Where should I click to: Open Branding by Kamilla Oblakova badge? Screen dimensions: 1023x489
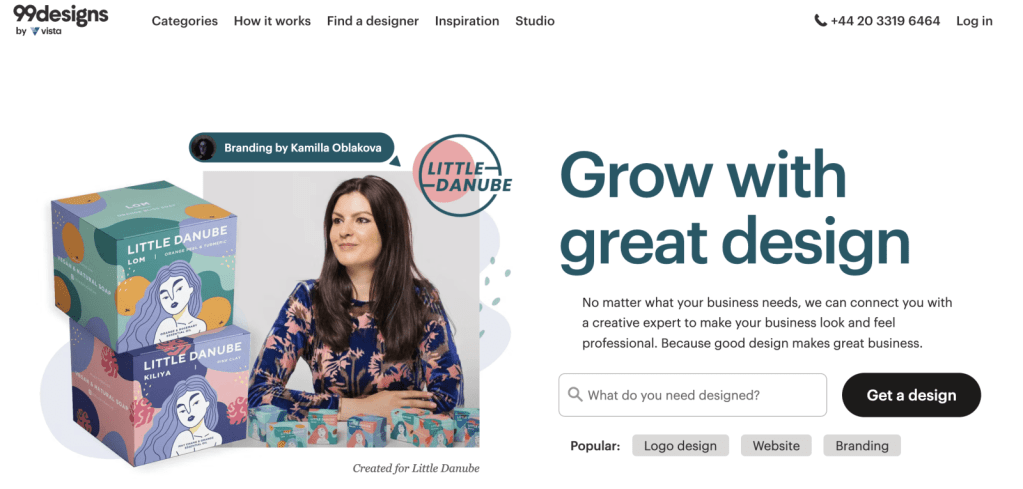pyautogui.click(x=292, y=148)
